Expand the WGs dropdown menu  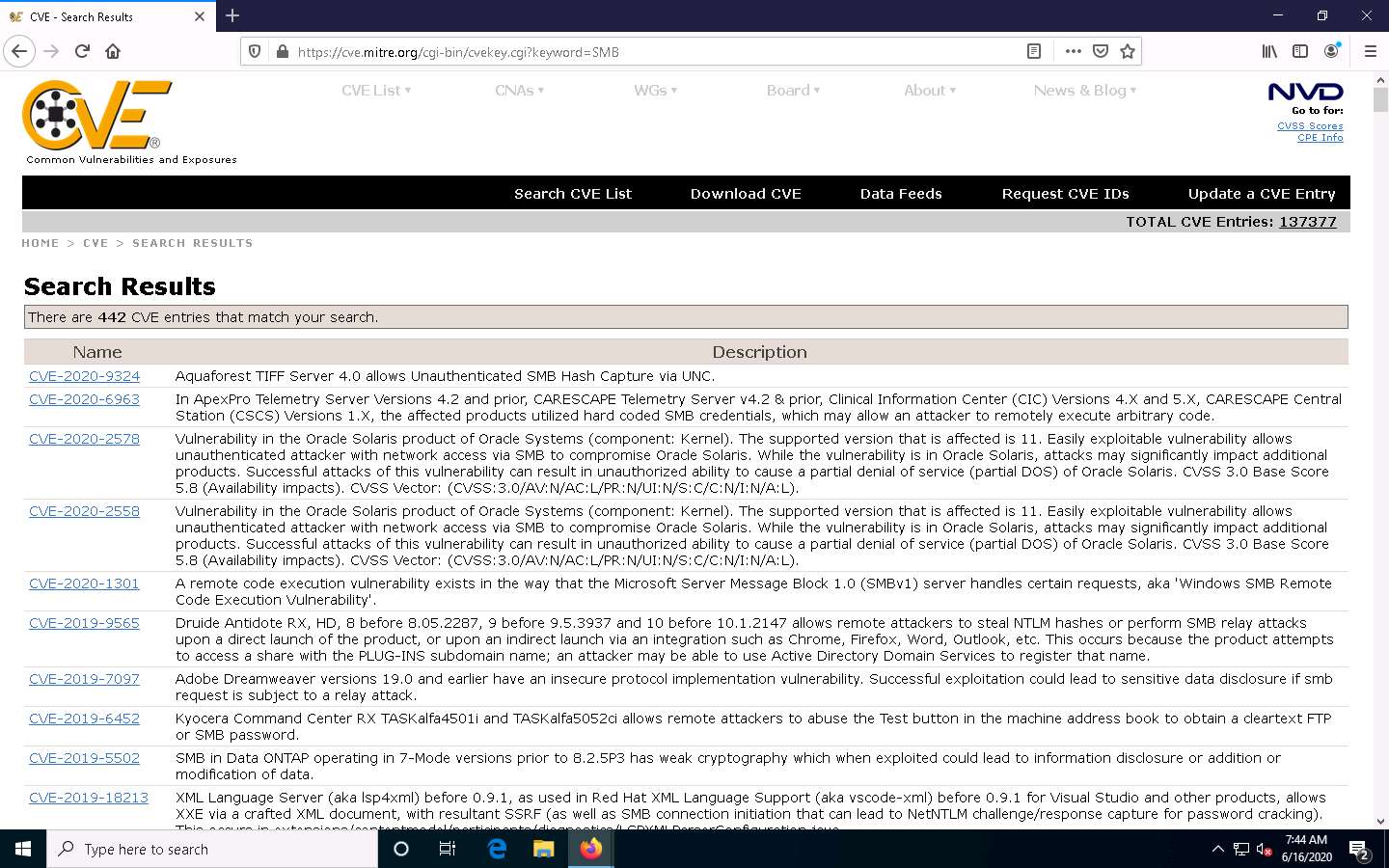pos(655,90)
